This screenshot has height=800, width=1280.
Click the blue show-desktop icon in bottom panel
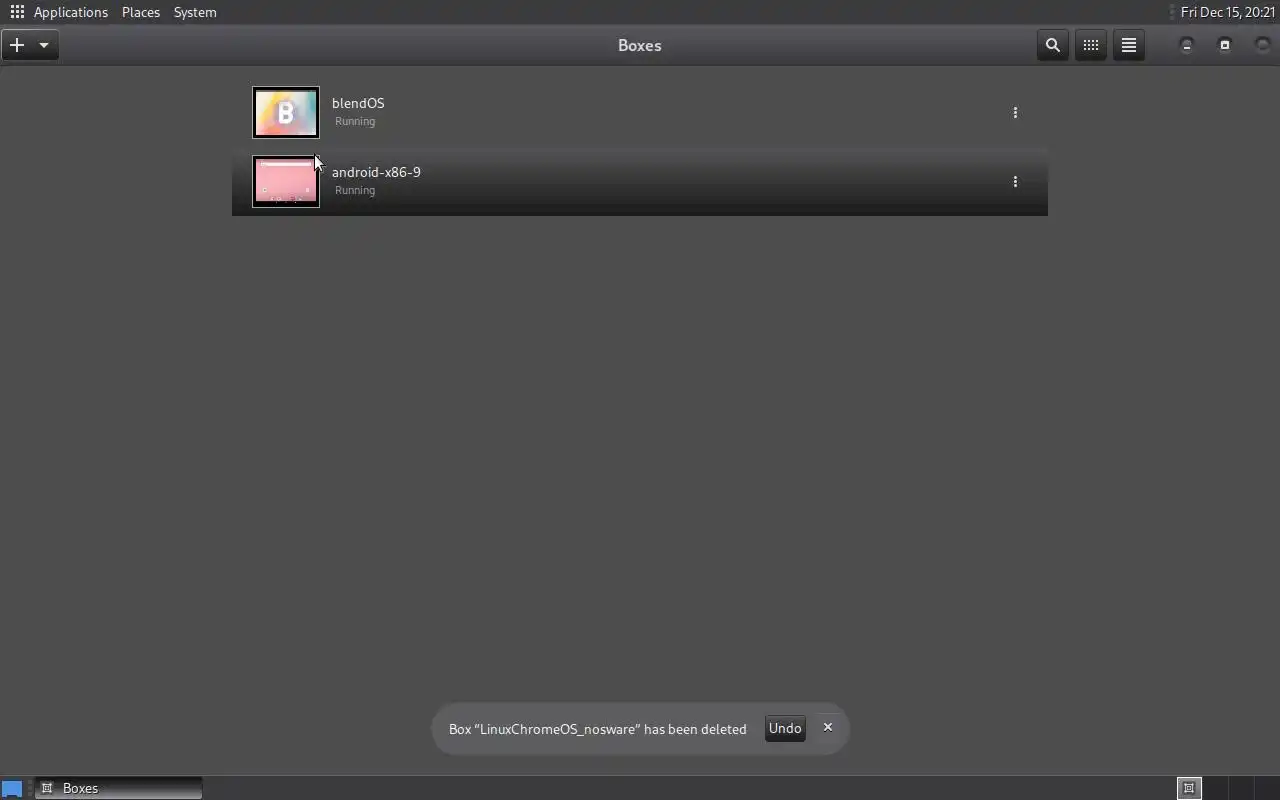pyautogui.click(x=12, y=788)
